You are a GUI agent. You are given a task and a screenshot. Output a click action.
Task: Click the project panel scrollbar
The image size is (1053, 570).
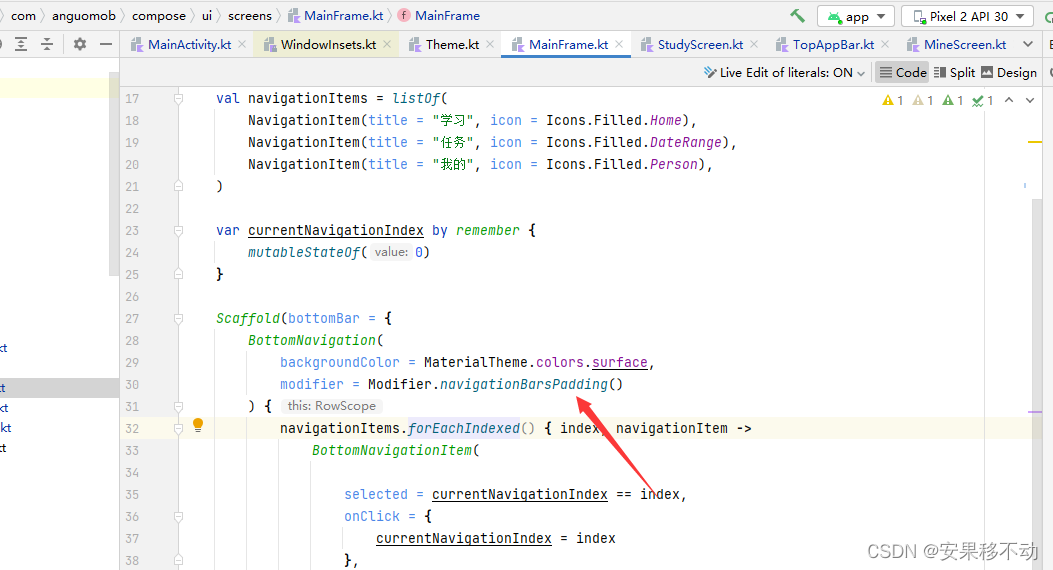113,175
